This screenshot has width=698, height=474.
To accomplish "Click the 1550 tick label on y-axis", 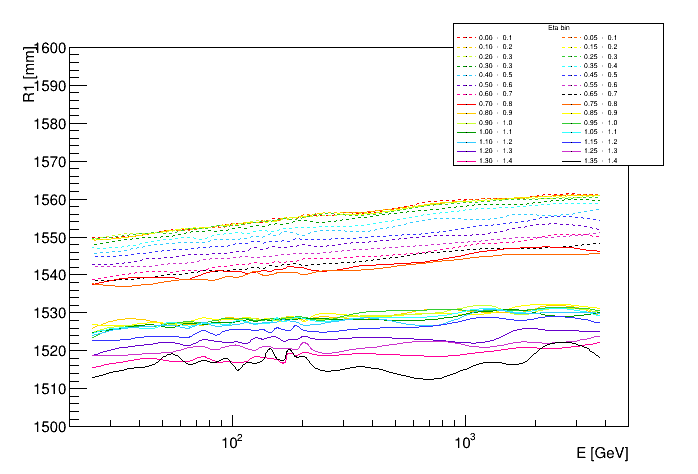I will [x=49, y=238].
